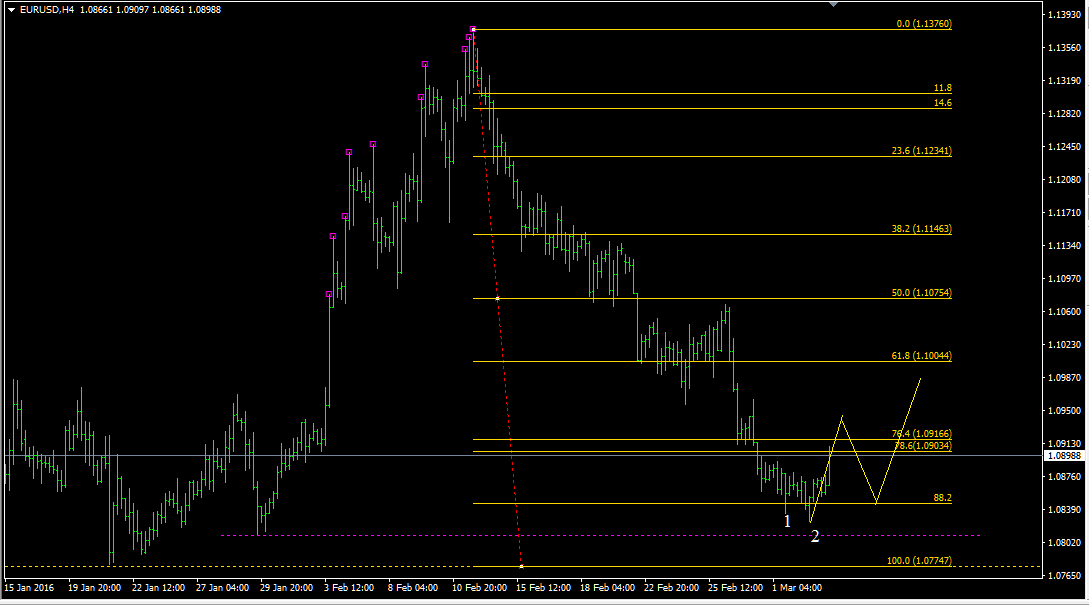Click price axis value 1.09870

tap(1064, 377)
